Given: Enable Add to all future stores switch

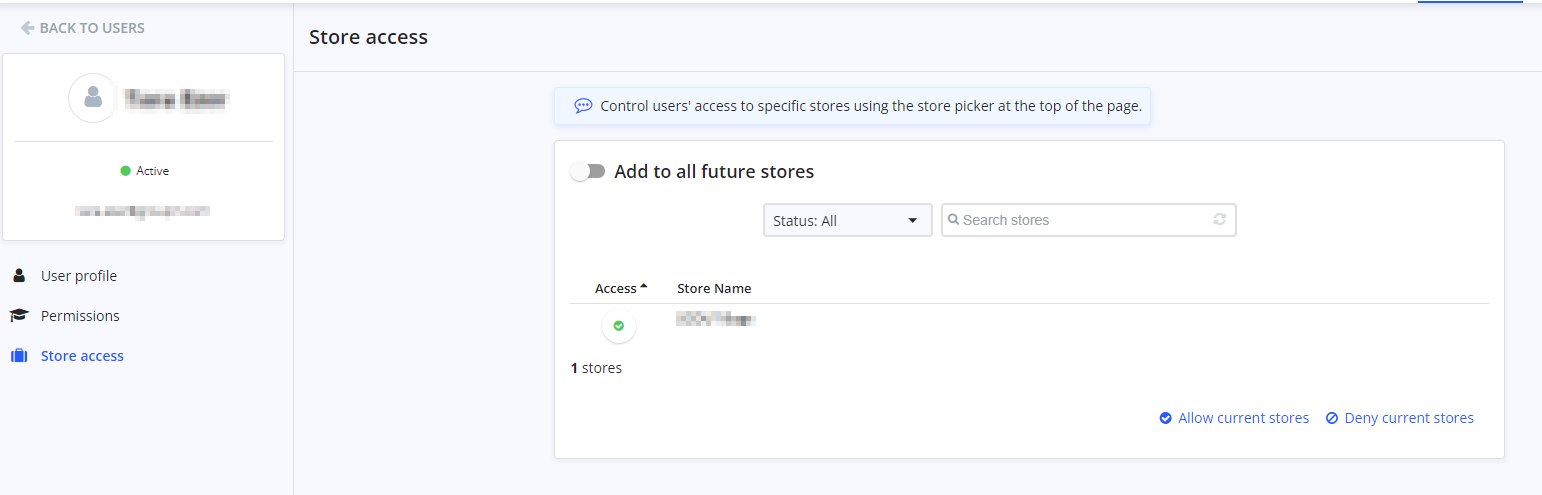Looking at the screenshot, I should 588,172.
